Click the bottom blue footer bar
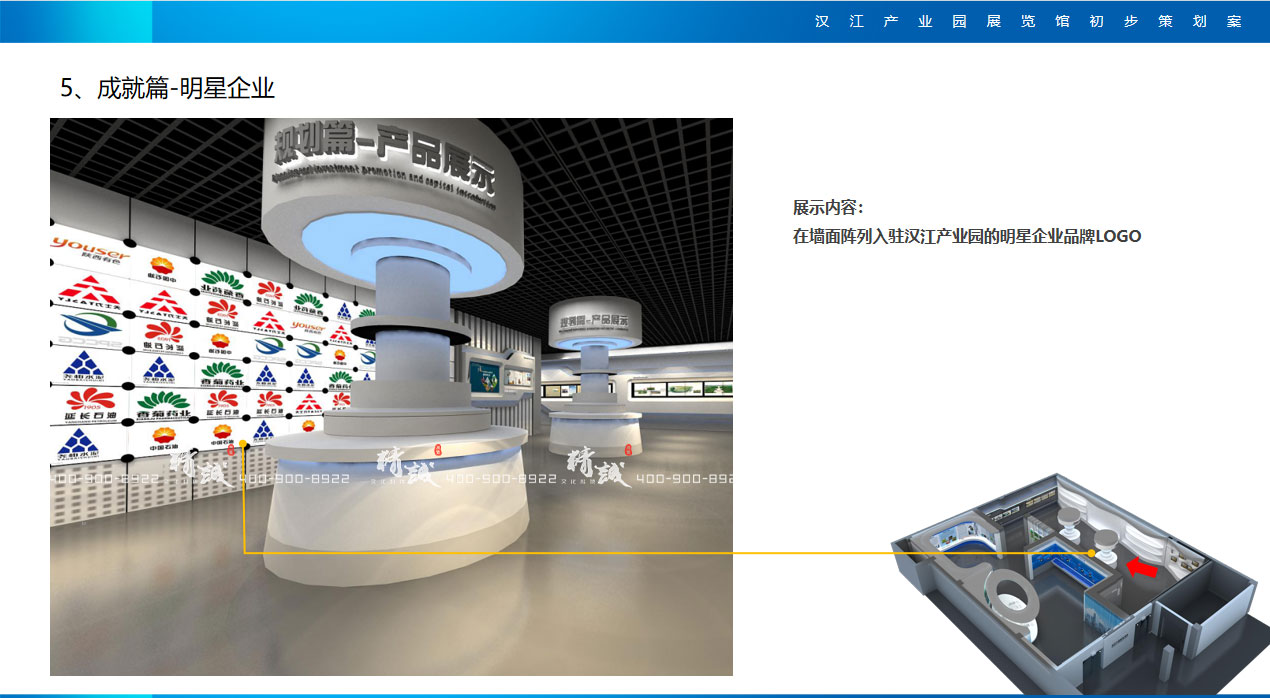This screenshot has width=1270, height=698. (x=635, y=693)
